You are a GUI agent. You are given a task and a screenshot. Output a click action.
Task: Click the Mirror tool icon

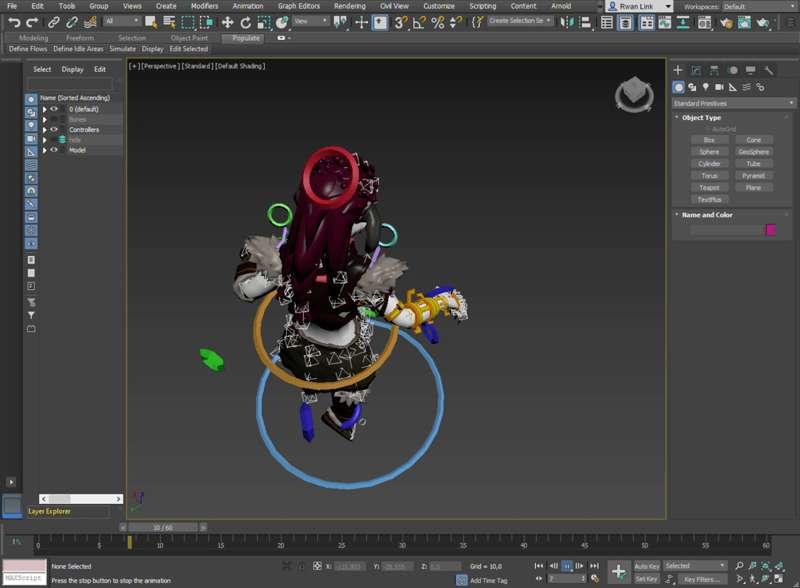[567, 22]
